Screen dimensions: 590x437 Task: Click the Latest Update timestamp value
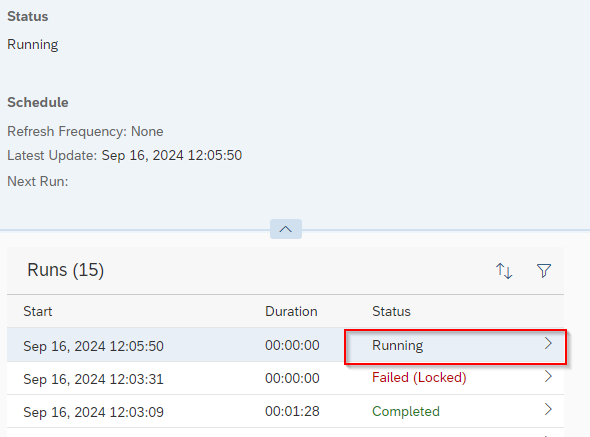click(x=172, y=155)
